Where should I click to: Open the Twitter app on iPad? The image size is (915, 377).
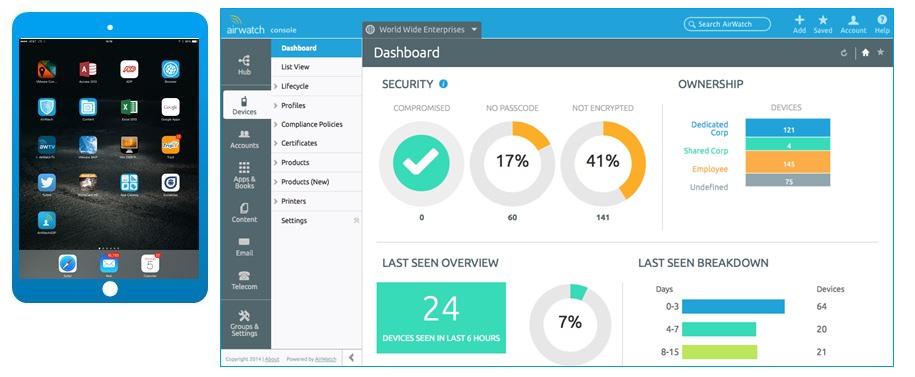47,183
